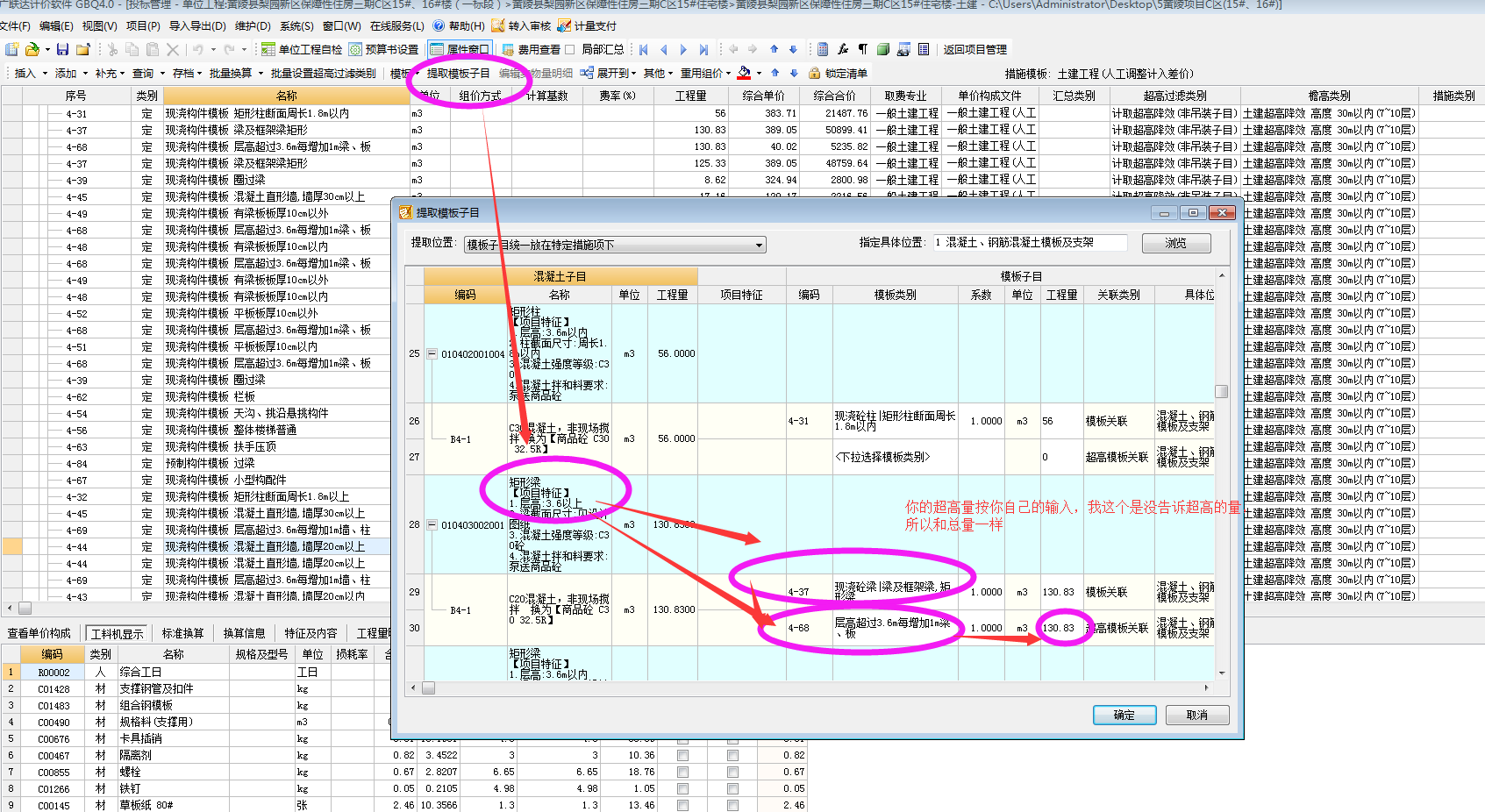Open the 文件(F) menu
This screenshot has height=812, width=1485.
click(15, 25)
